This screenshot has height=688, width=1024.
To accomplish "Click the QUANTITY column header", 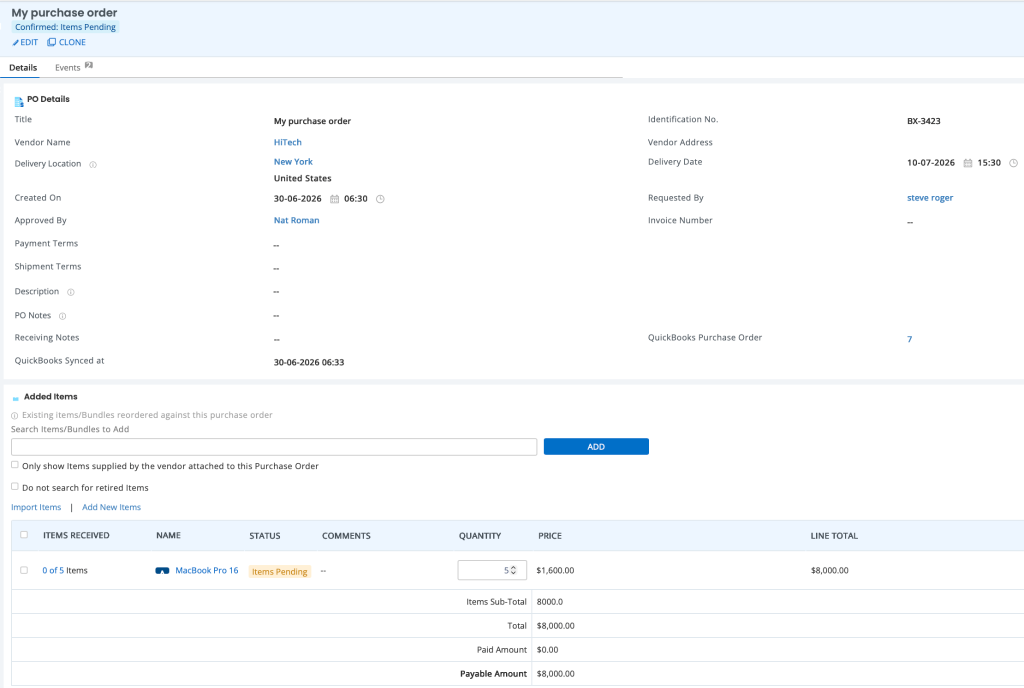I will click(480, 536).
